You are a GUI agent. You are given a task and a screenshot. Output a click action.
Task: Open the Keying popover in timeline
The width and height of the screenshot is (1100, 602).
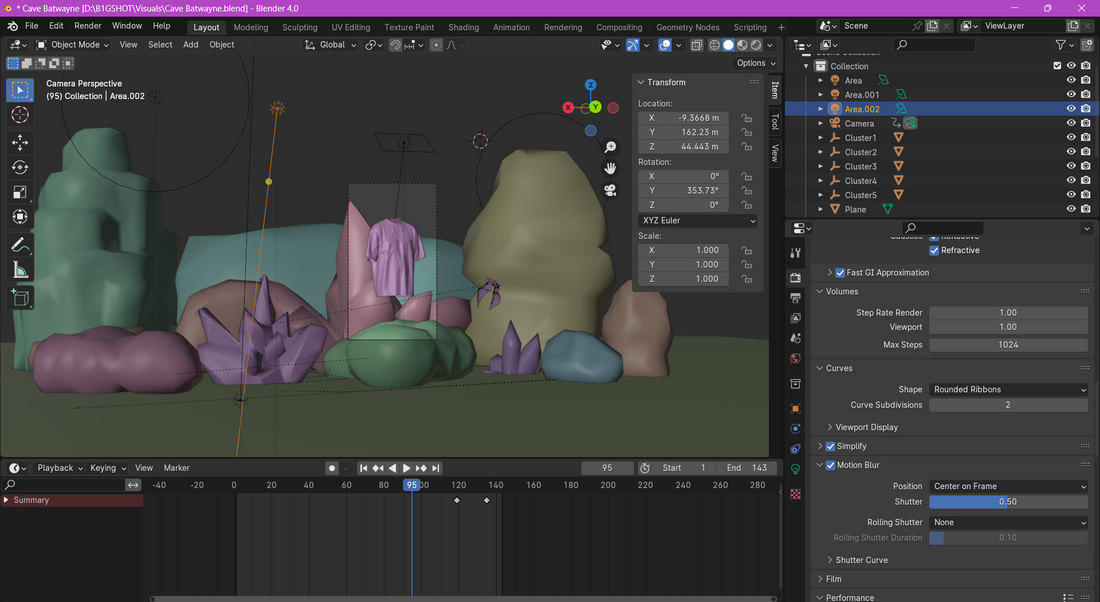click(x=108, y=468)
